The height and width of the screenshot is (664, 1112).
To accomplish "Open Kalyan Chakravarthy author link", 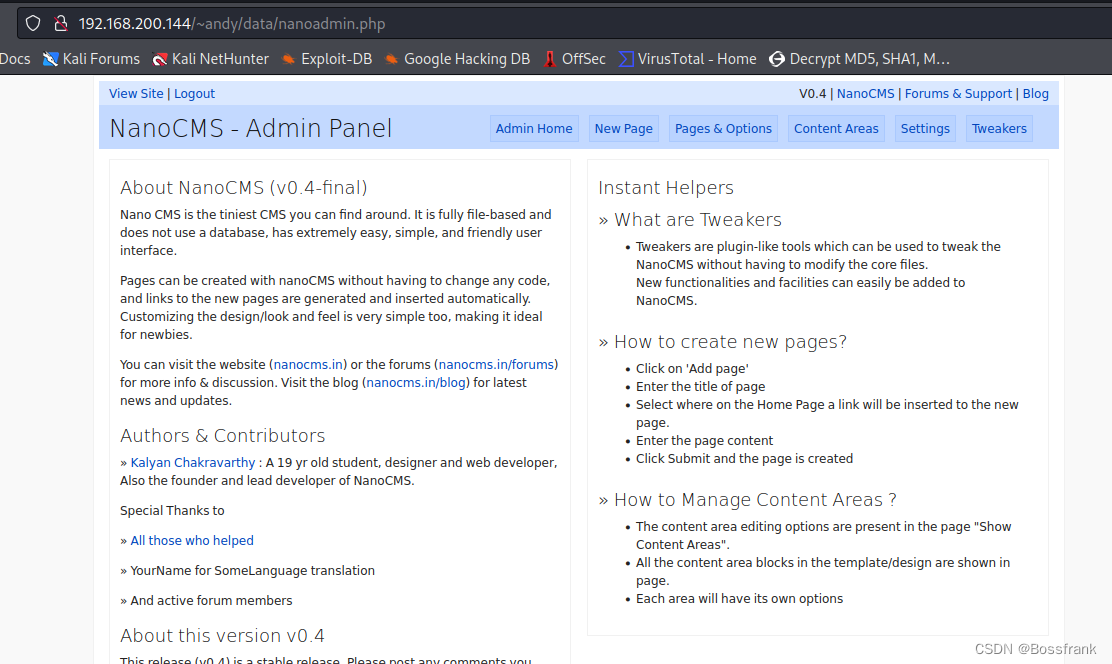I will point(193,463).
